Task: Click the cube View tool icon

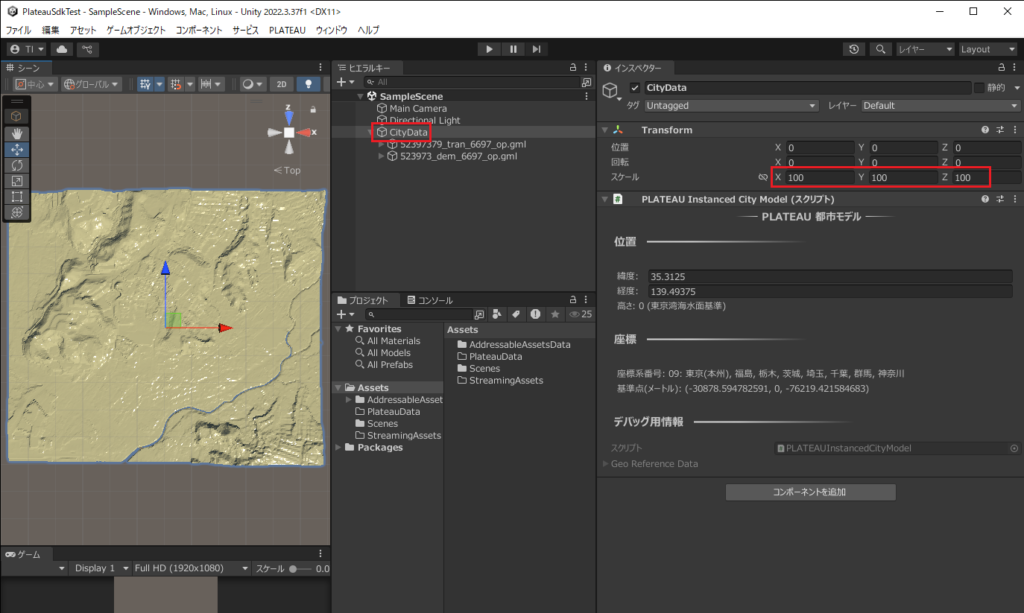Action: pos(17,116)
